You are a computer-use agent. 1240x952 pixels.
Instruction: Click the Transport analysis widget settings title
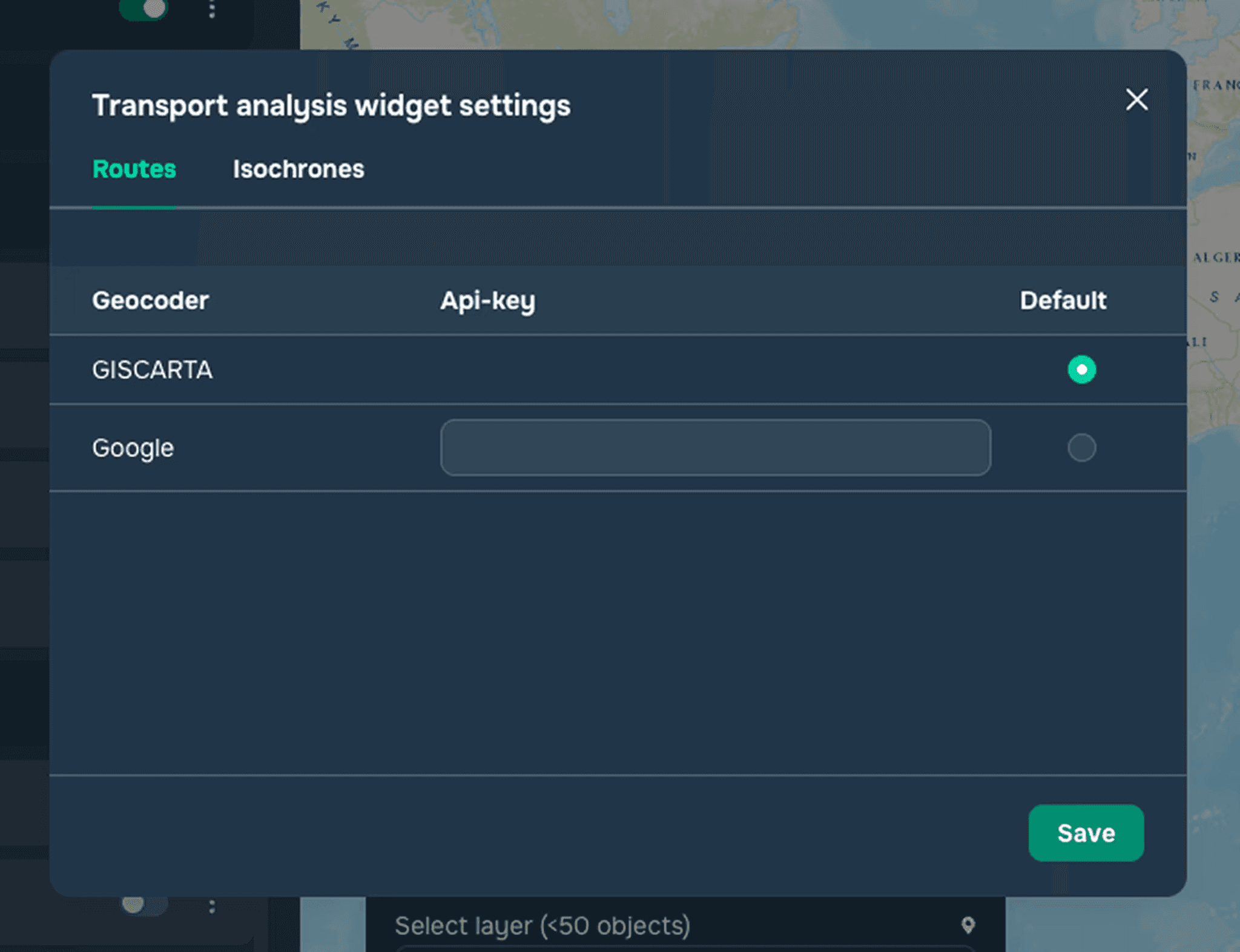pyautogui.click(x=331, y=106)
